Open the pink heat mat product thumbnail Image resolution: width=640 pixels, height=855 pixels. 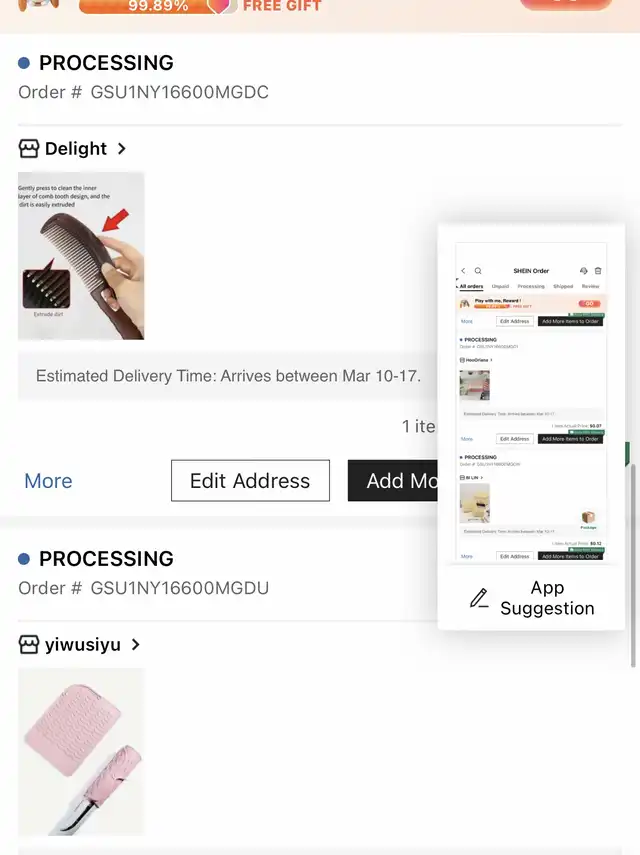click(81, 752)
